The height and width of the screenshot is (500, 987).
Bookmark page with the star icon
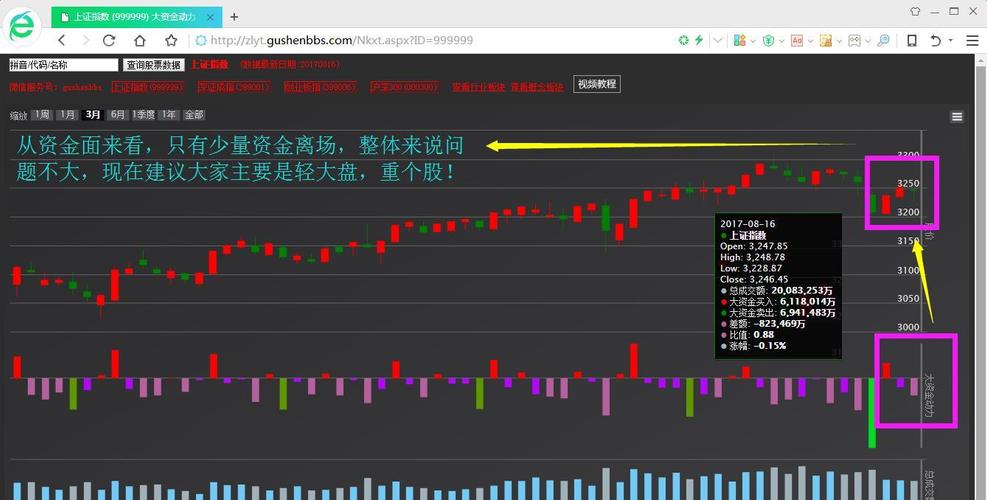click(x=171, y=40)
